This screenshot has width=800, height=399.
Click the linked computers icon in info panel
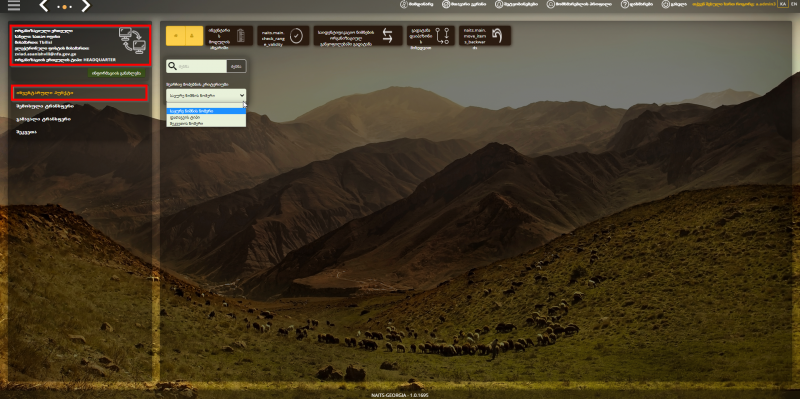pos(132,40)
